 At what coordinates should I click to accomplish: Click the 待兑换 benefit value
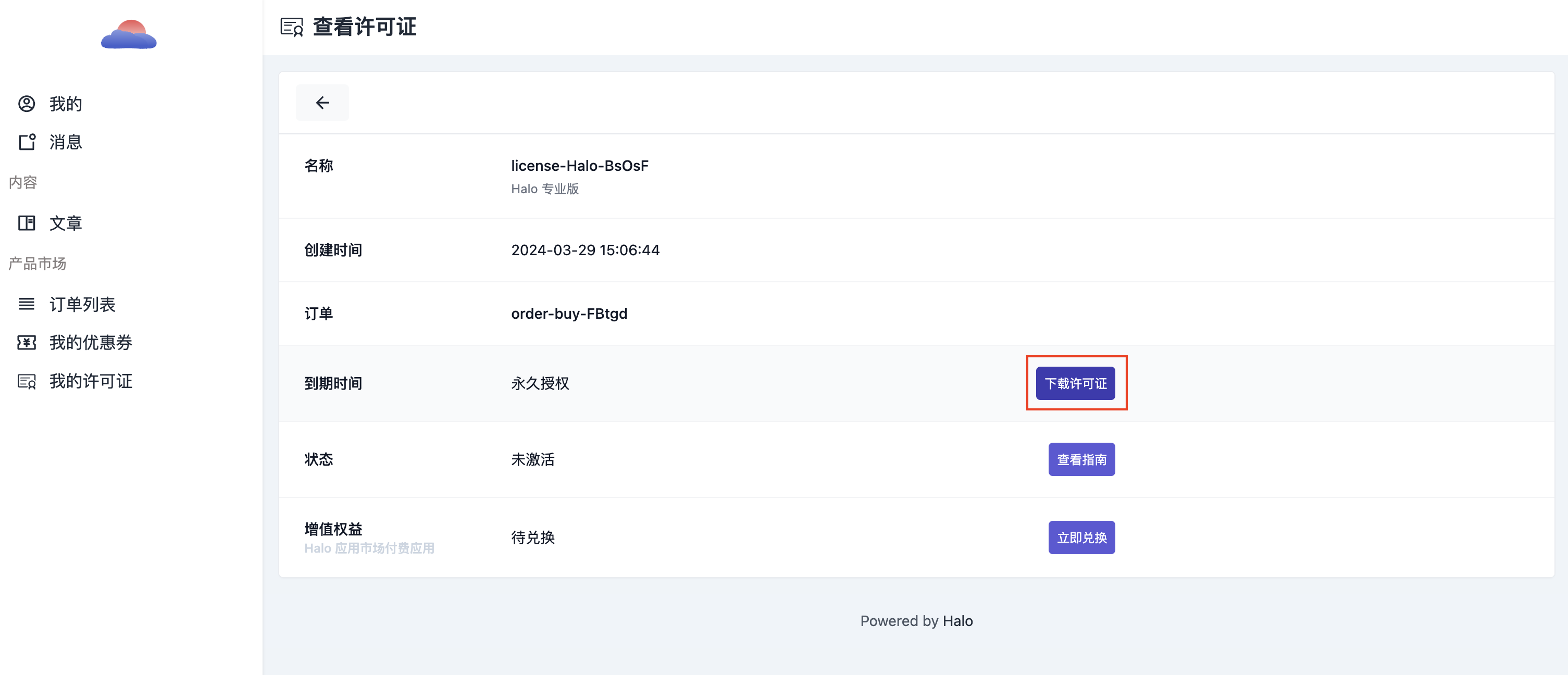[532, 537]
